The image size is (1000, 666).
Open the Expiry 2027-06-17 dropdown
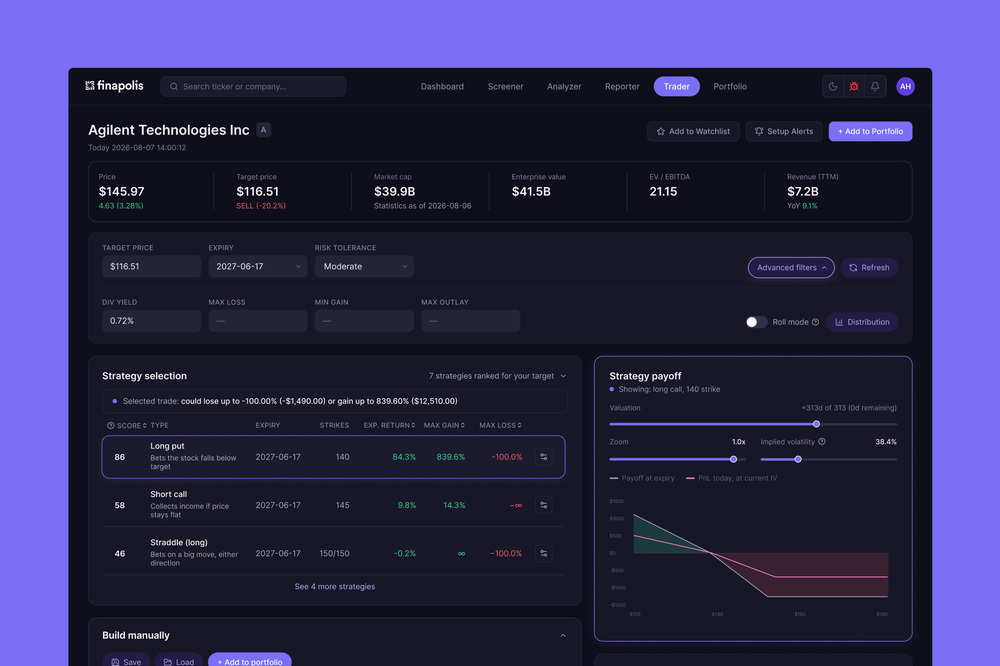pos(258,267)
